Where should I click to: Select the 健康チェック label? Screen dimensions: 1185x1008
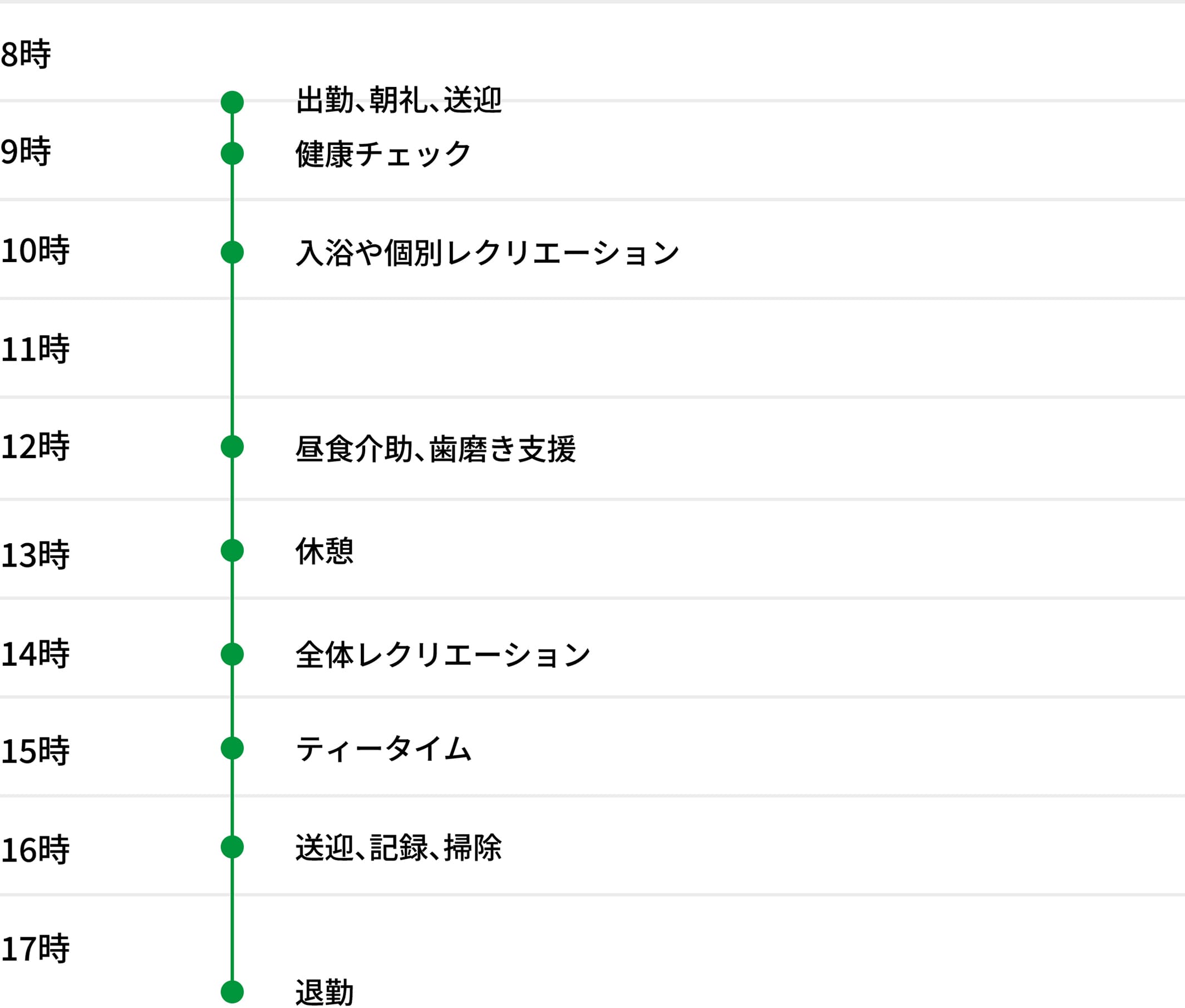click(x=383, y=154)
